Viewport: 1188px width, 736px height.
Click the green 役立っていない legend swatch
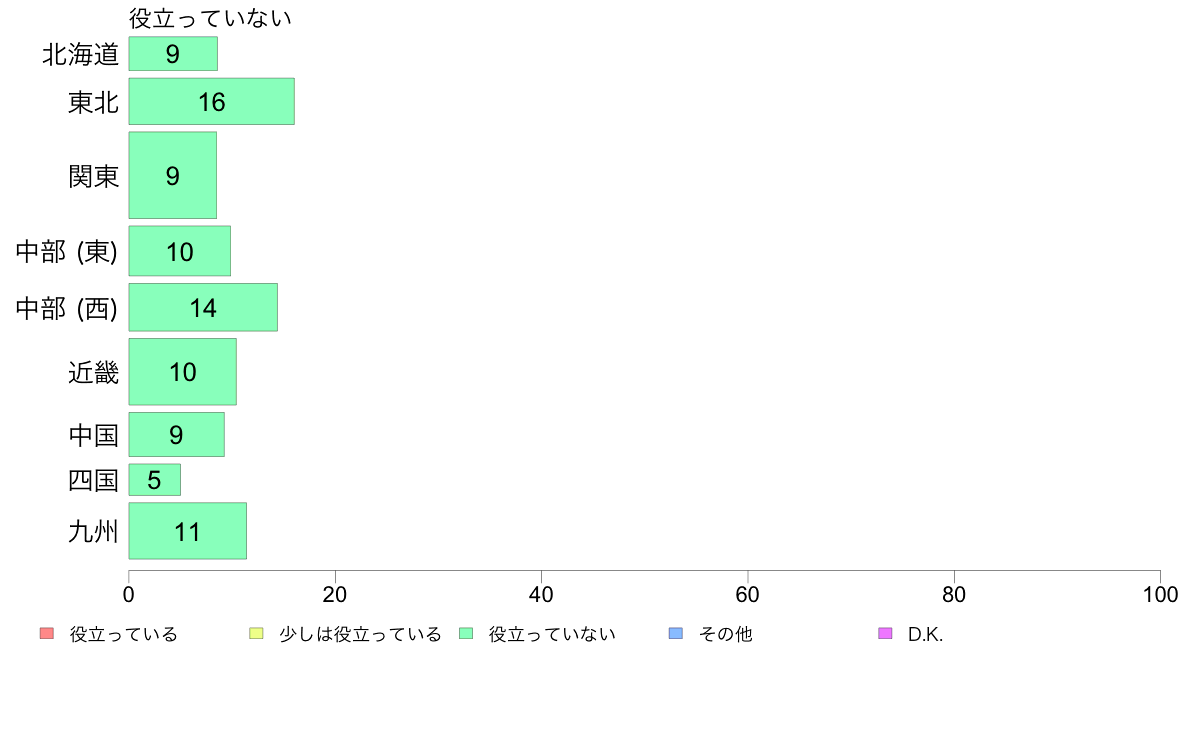(x=466, y=634)
